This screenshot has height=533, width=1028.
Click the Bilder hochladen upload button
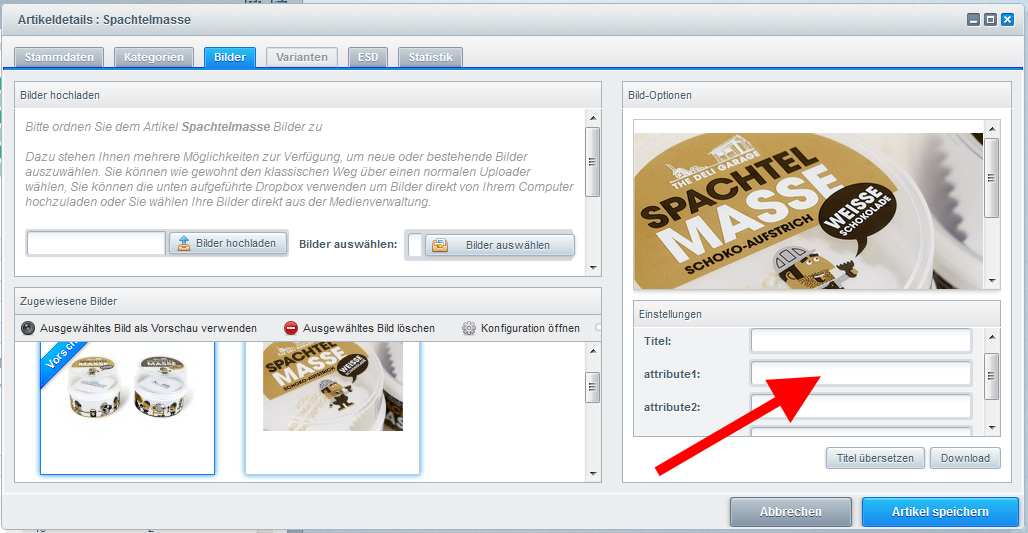(228, 243)
